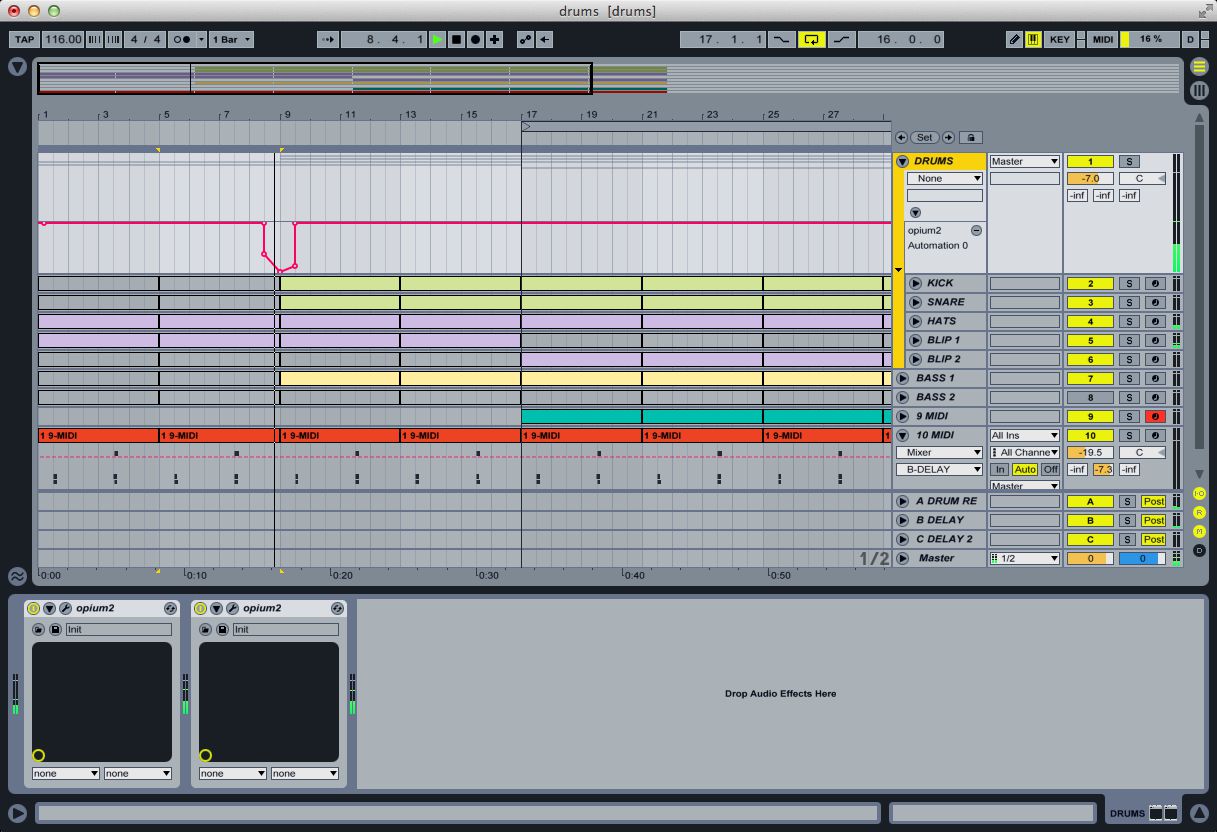
Task: Click the TAP tempo button
Action: tap(24, 40)
